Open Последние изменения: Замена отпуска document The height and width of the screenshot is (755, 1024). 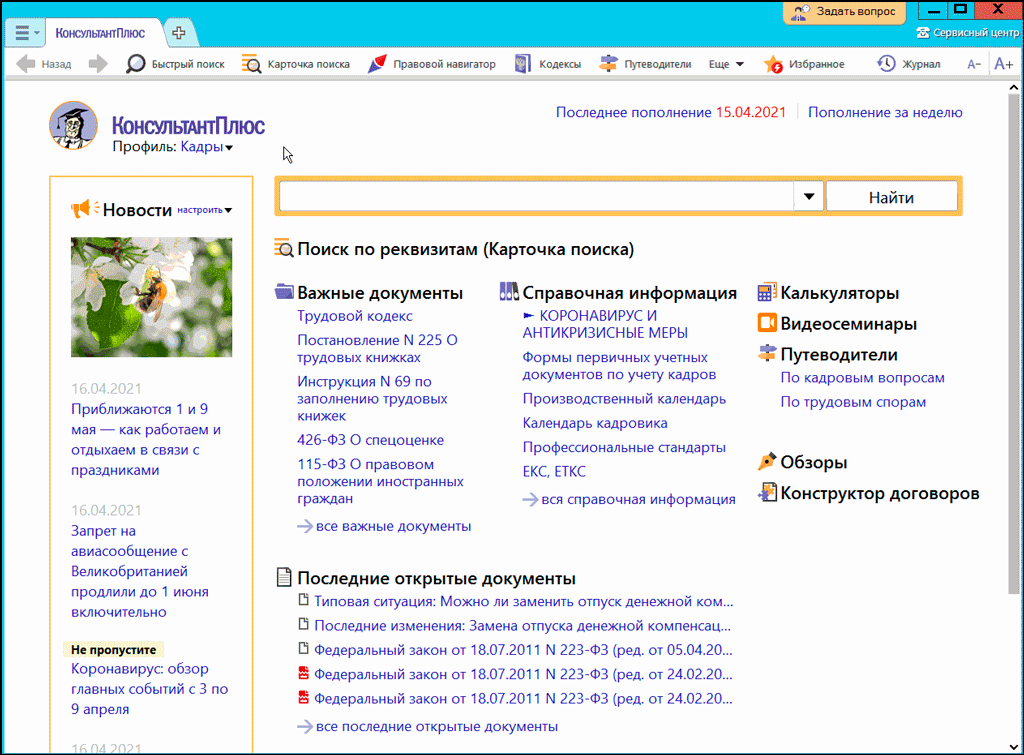pyautogui.click(x=522, y=626)
